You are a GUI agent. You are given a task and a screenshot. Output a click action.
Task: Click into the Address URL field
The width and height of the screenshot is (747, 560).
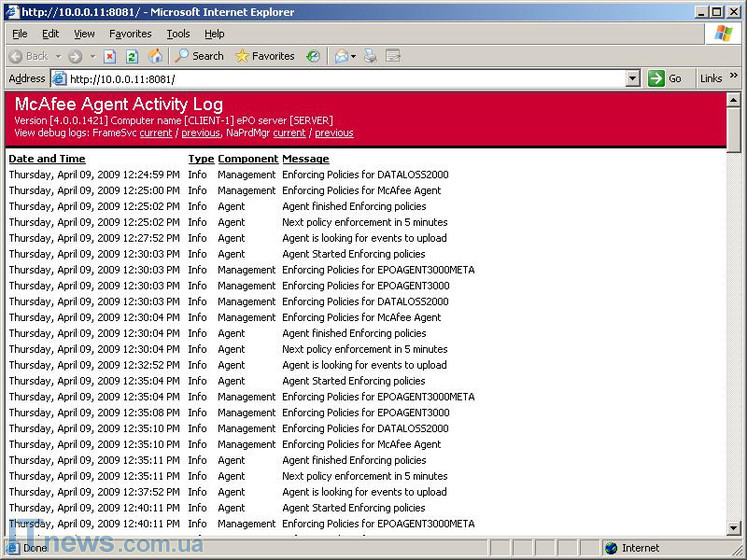(340, 79)
